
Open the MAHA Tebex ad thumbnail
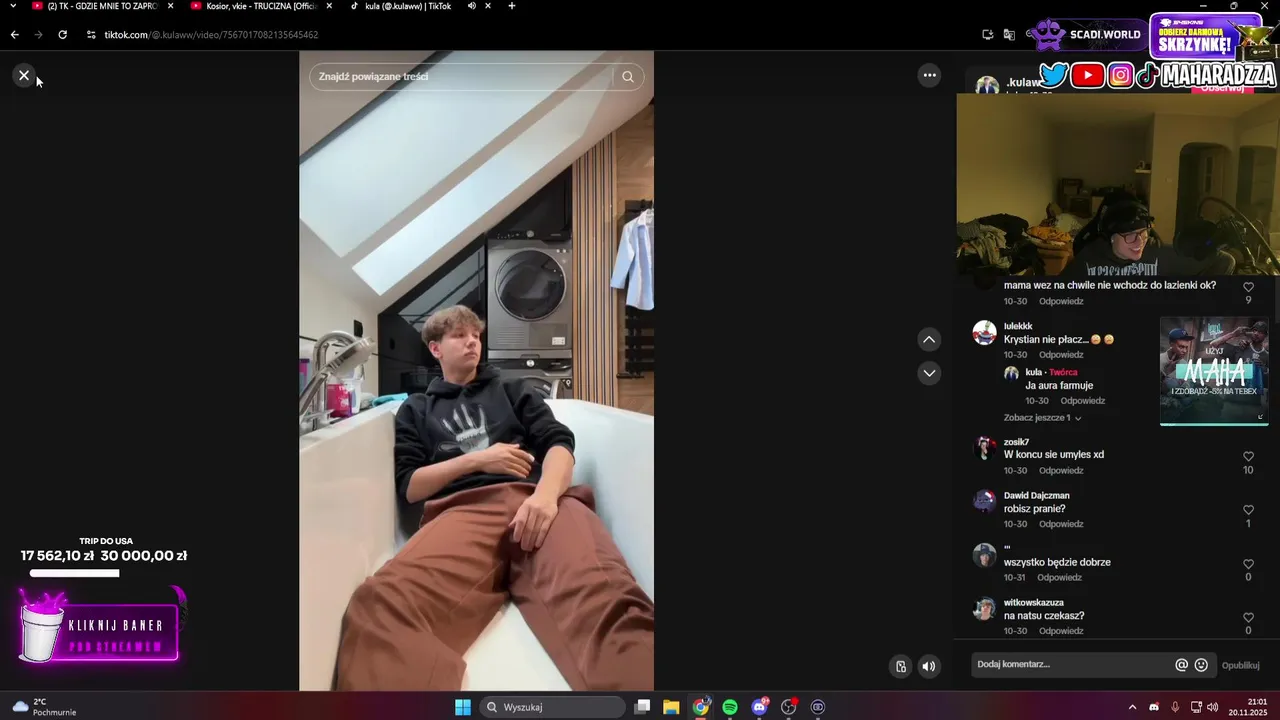click(x=1214, y=371)
